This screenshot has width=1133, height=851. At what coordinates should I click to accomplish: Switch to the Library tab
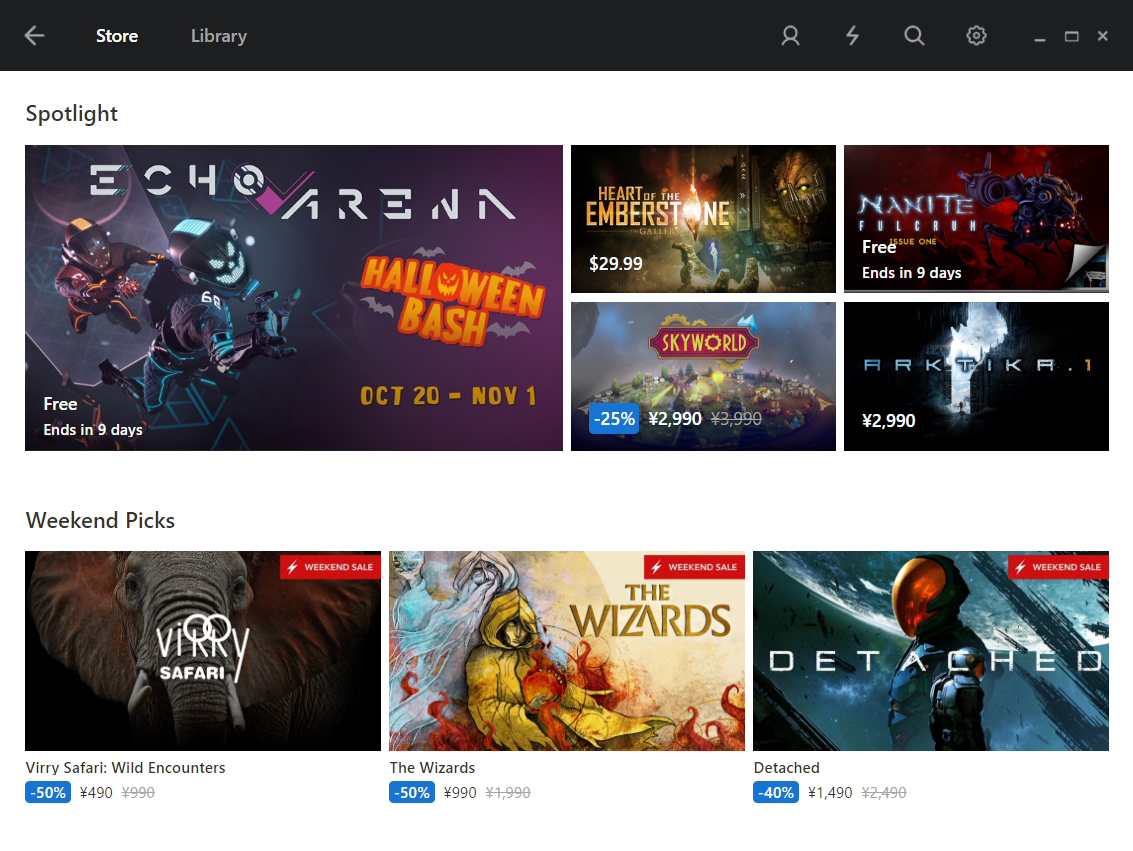pos(219,36)
